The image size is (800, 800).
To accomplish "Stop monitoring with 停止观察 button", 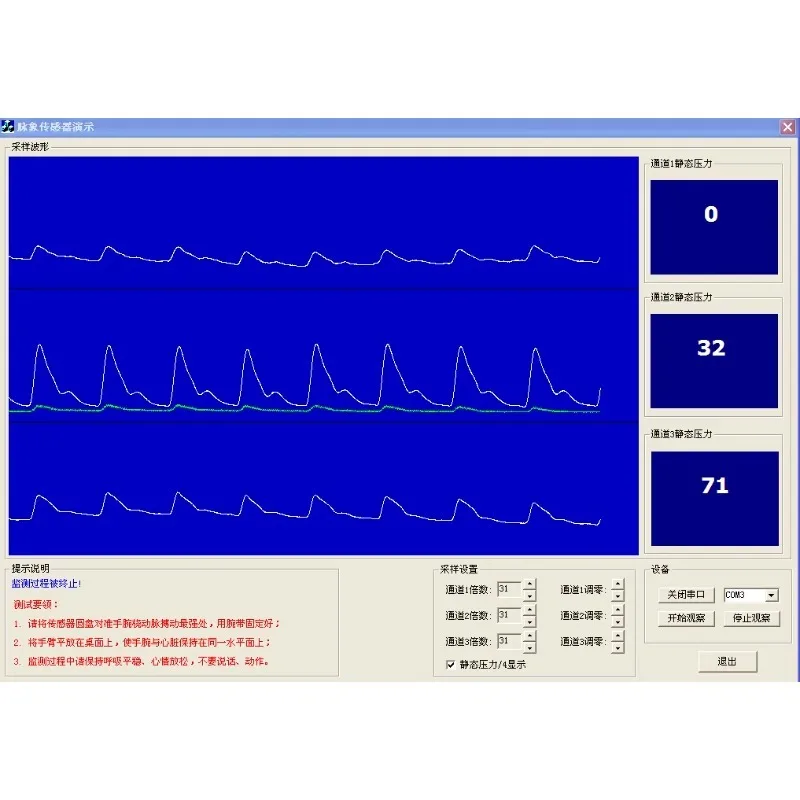I will (751, 618).
